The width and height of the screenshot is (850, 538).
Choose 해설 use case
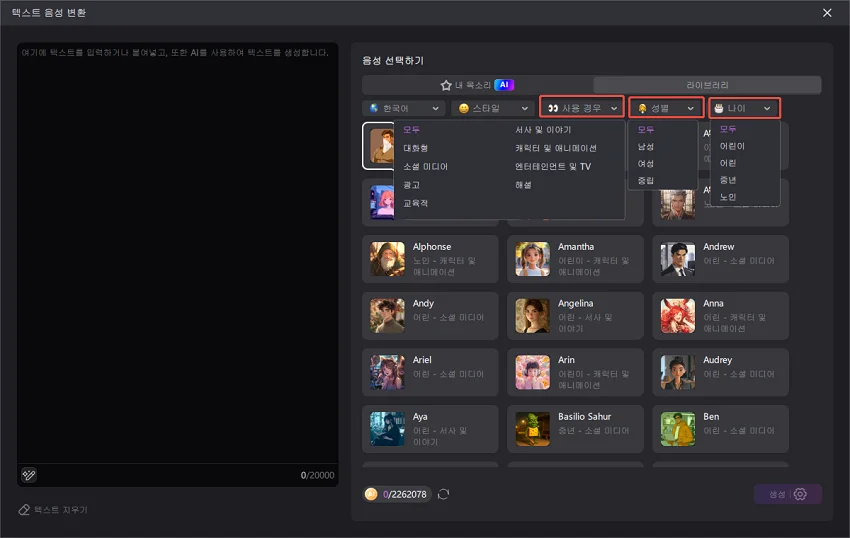point(523,185)
